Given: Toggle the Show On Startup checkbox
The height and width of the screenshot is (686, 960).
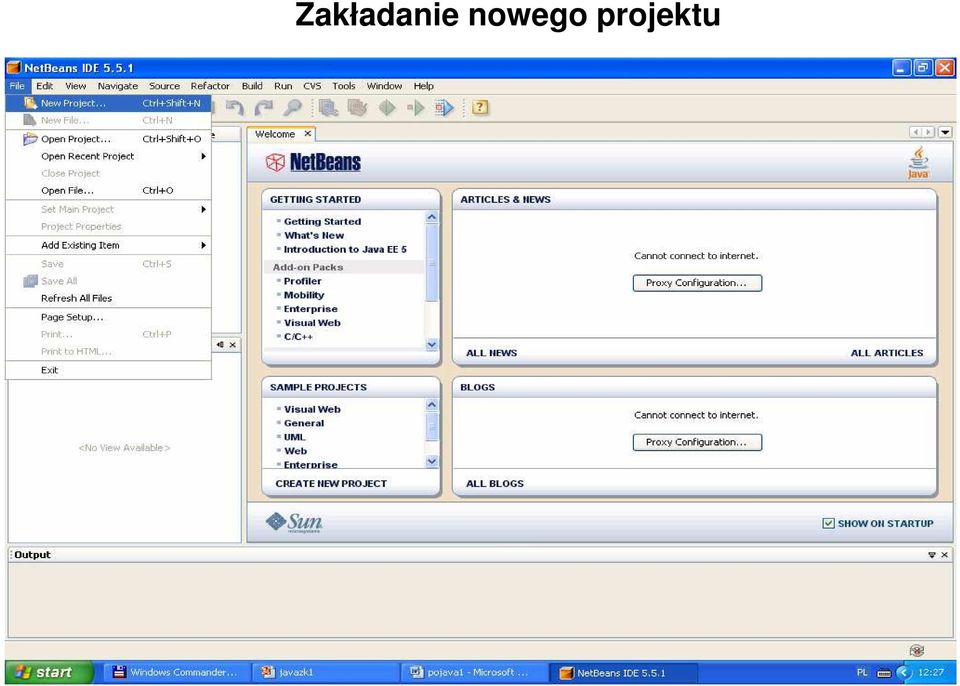Looking at the screenshot, I should [828, 523].
